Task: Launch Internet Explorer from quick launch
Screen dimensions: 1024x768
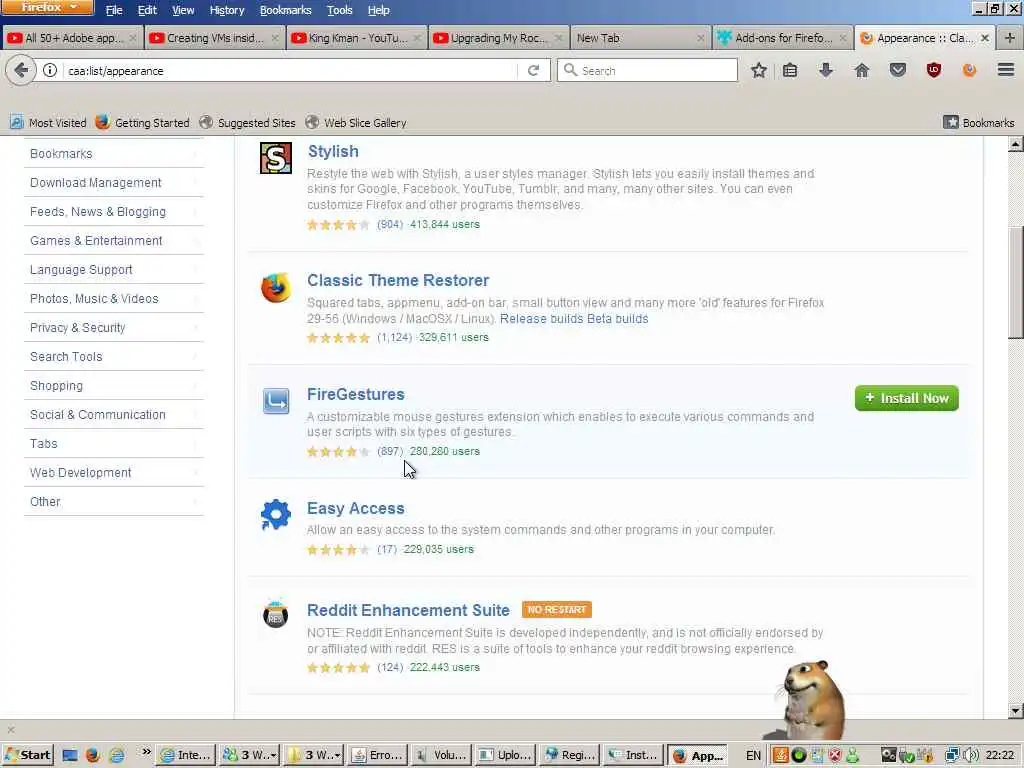Action: pos(116,756)
